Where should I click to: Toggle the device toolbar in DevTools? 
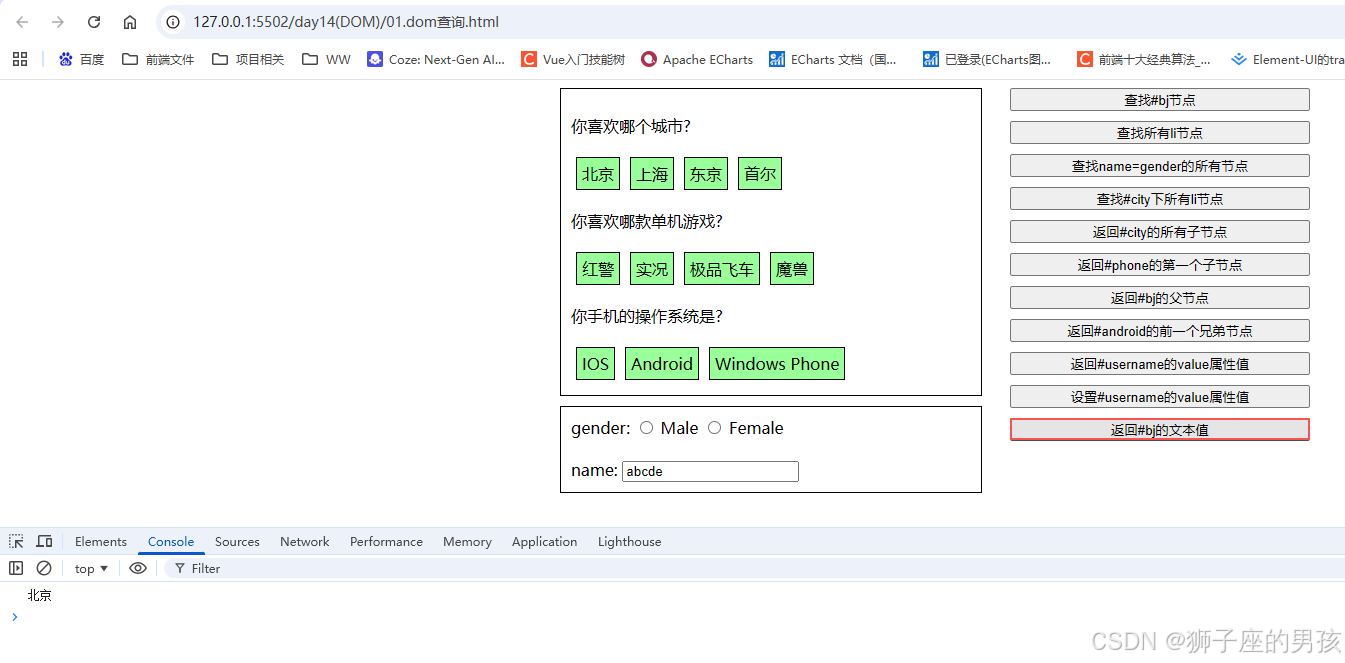pos(44,541)
